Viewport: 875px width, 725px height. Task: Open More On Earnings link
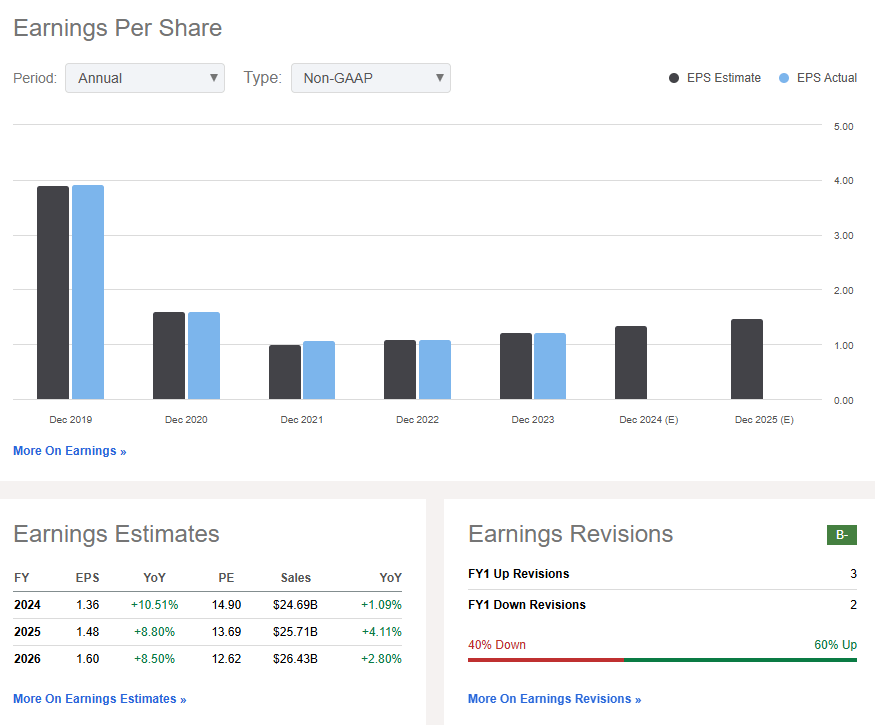coord(69,450)
